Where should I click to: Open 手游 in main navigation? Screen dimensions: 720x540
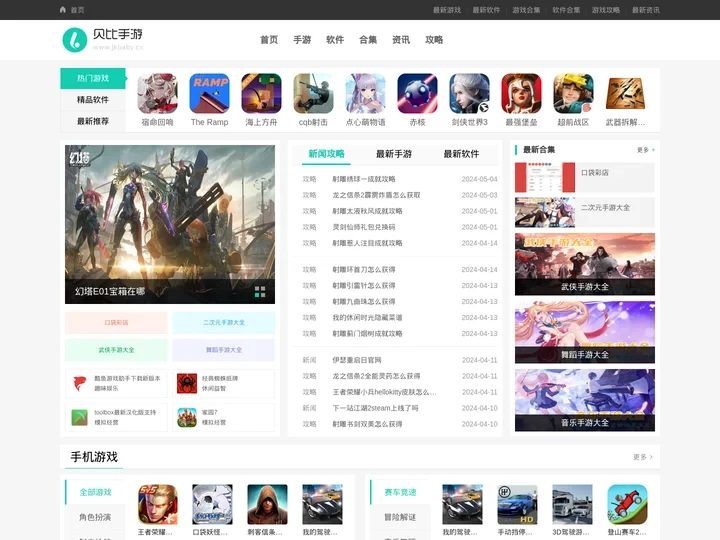click(302, 40)
